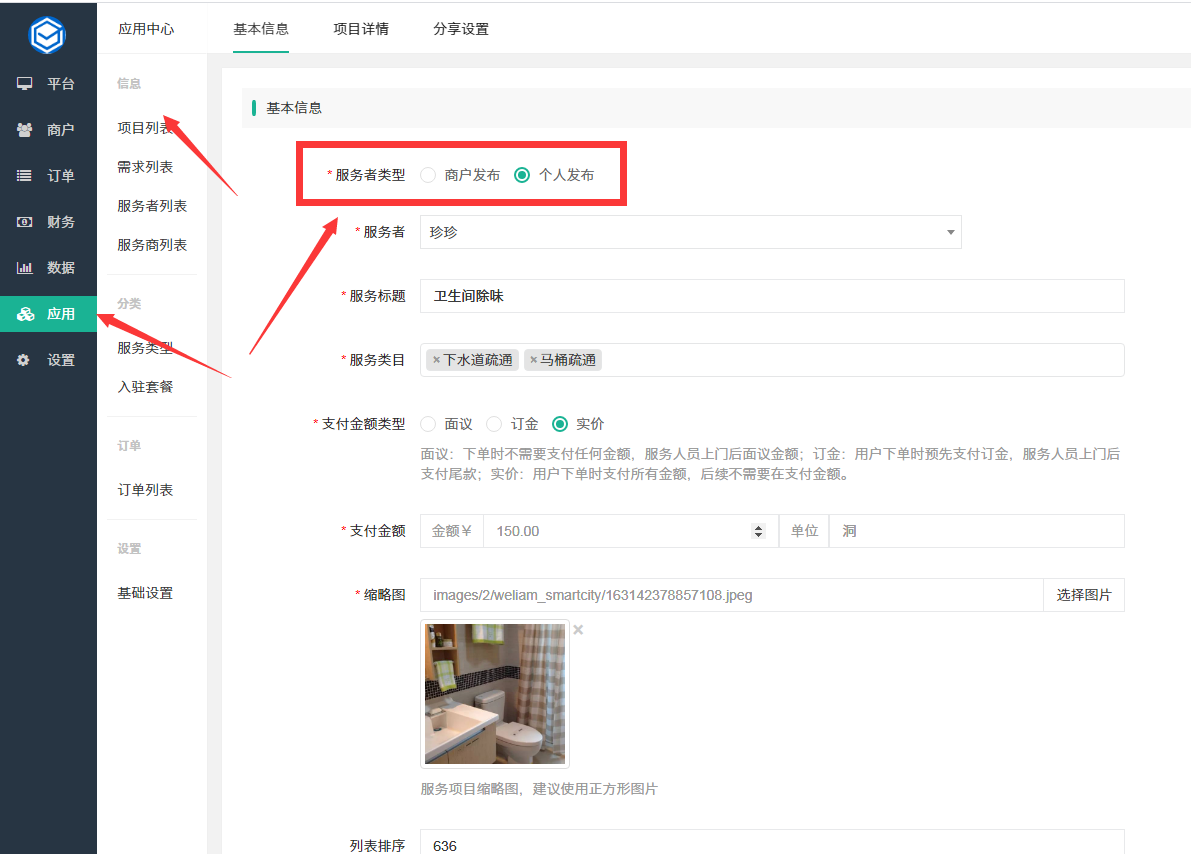Click the 设置 gear icon
The height and width of the screenshot is (854, 1191).
(x=24, y=360)
